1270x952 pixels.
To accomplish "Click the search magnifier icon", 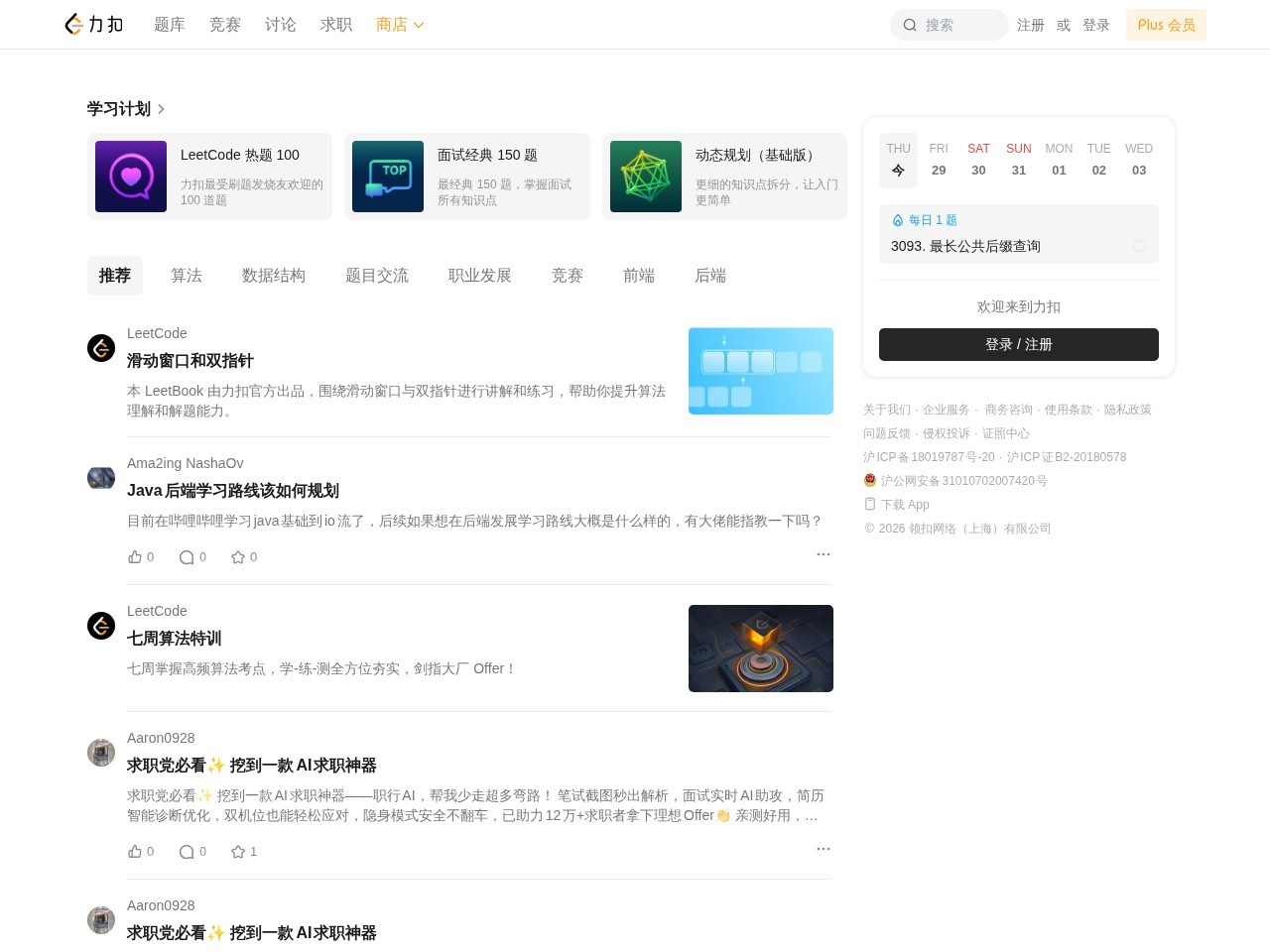I will click(x=910, y=25).
